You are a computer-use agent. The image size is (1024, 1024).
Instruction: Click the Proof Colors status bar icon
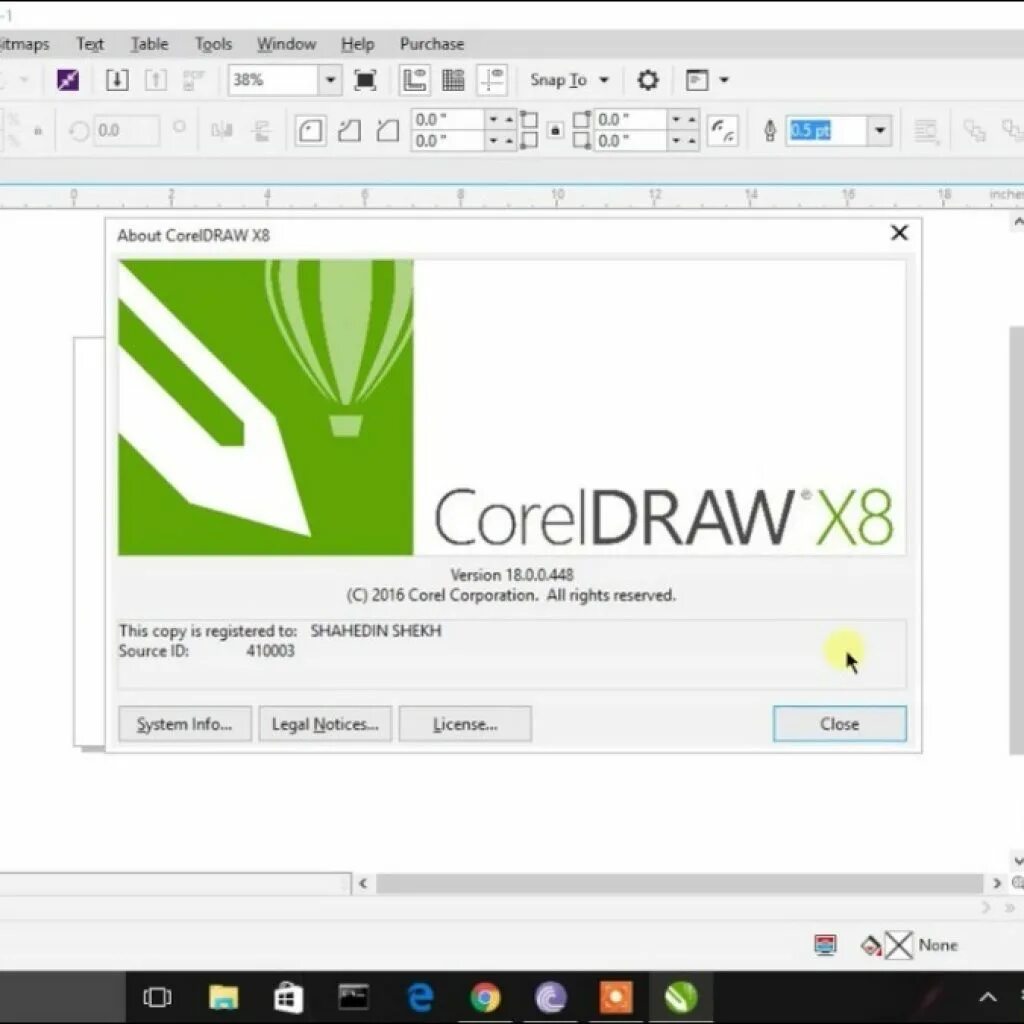pyautogui.click(x=825, y=945)
